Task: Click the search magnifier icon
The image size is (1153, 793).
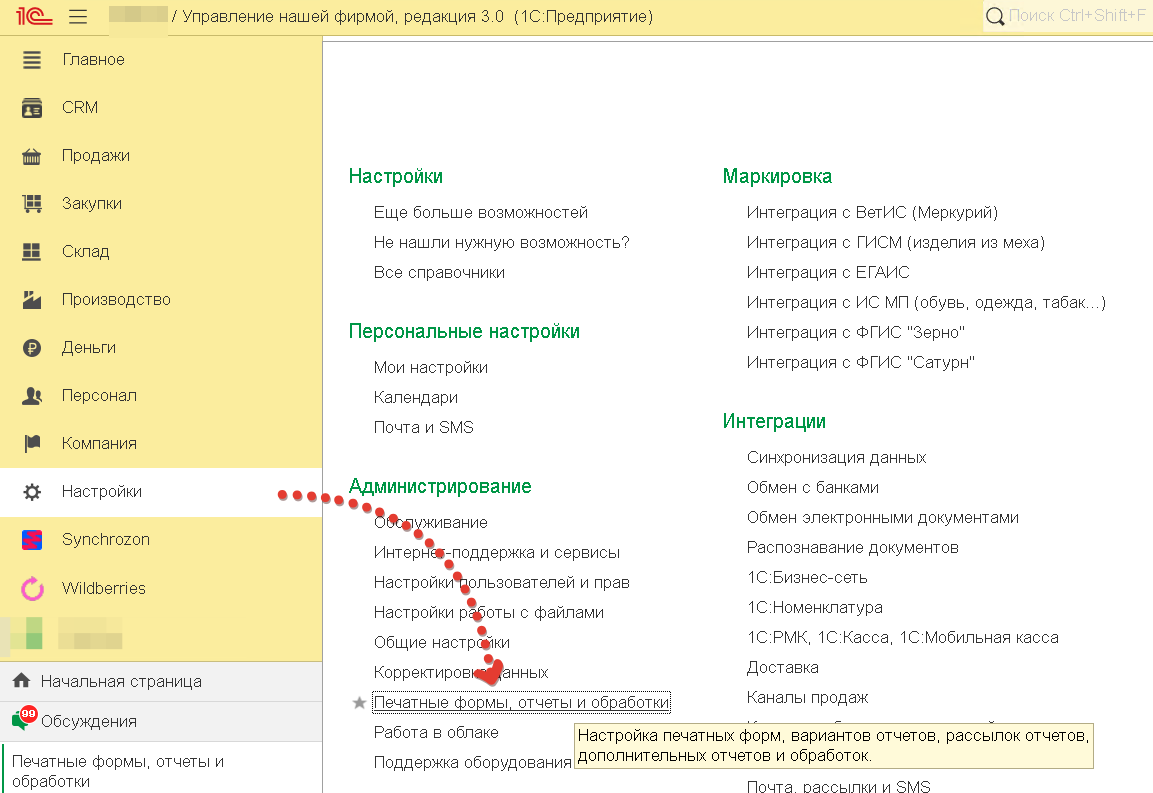Action: 995,16
